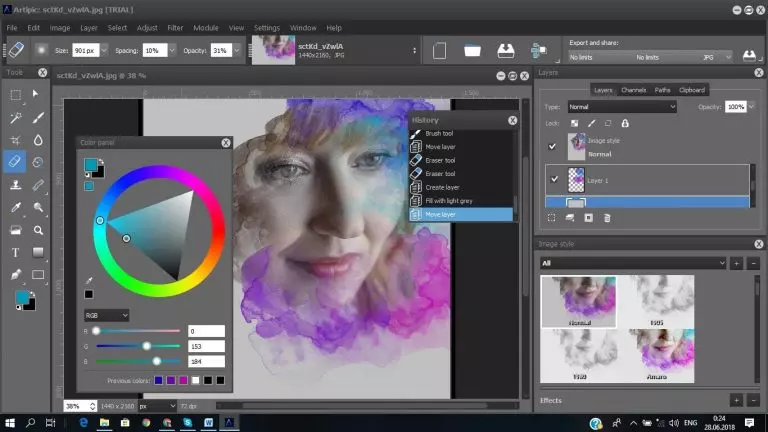Open the Filter menu
This screenshot has height=432, width=768.
point(176,28)
